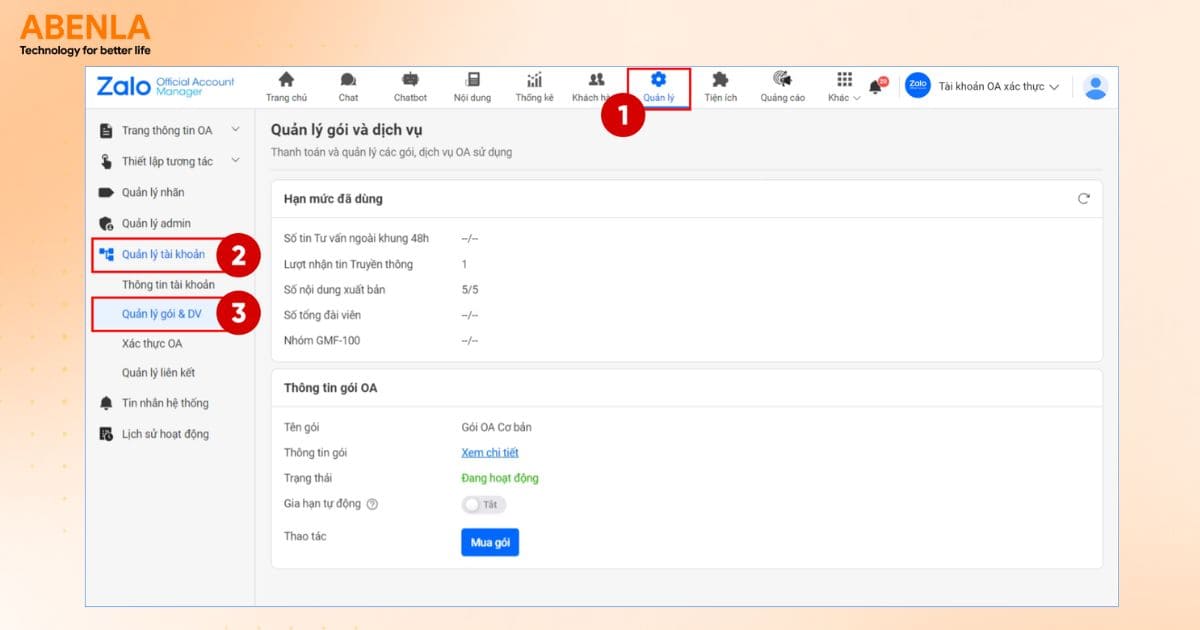
Task: Select Quản lý liên kết in sidebar
Action: [158, 373]
